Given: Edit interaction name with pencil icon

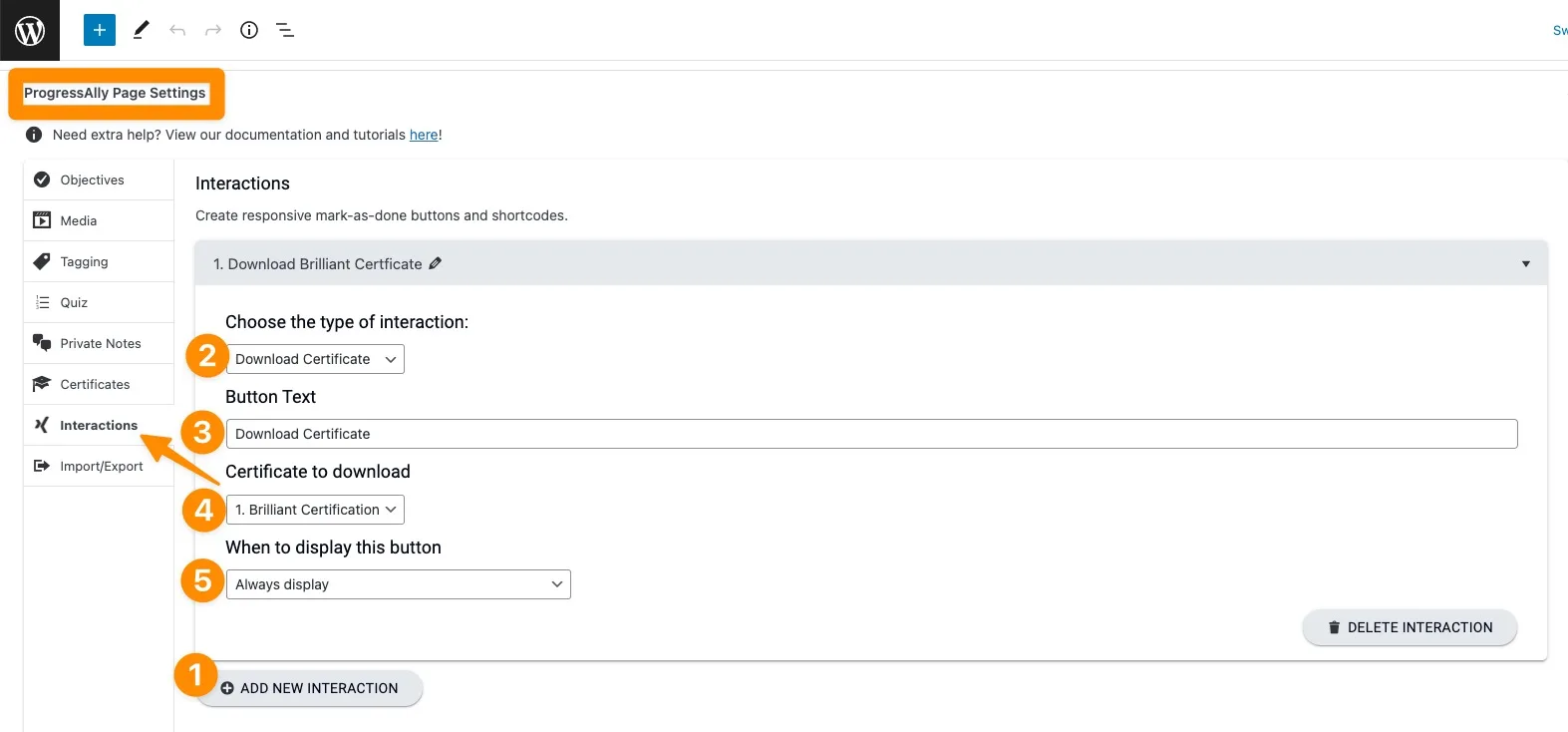Looking at the screenshot, I should (x=435, y=263).
